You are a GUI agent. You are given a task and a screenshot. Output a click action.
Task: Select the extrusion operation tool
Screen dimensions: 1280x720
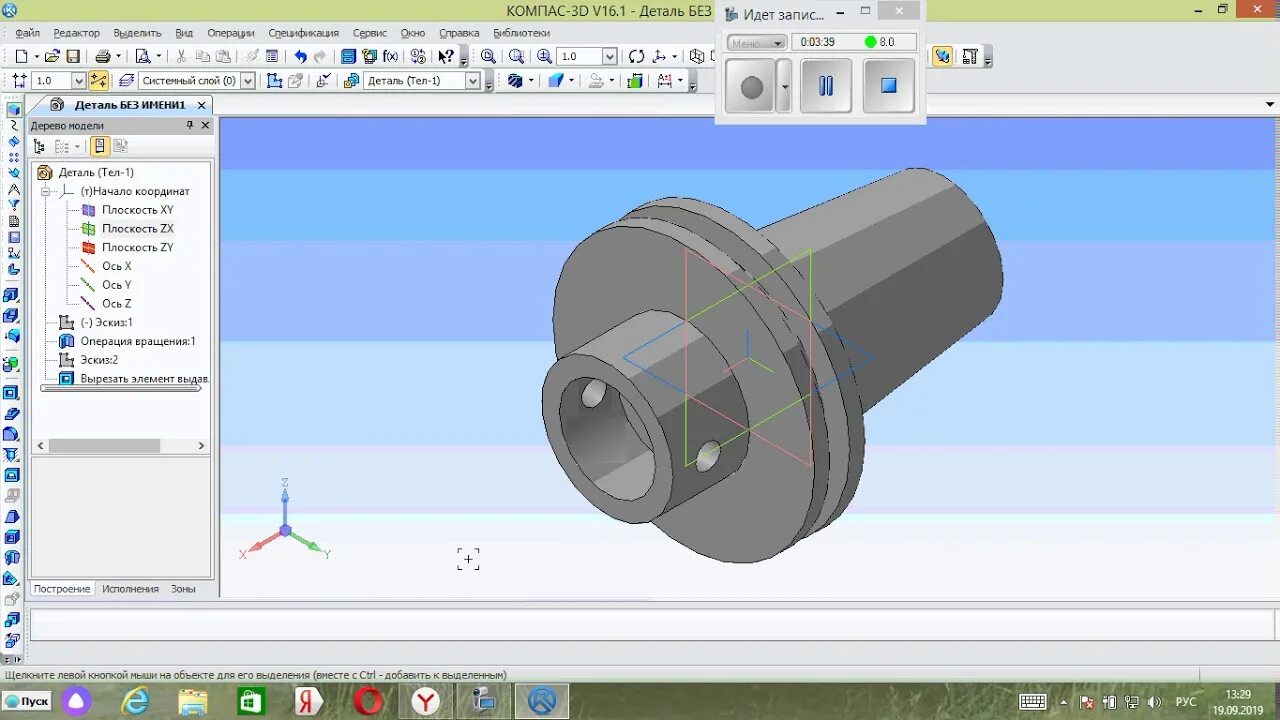[x=12, y=296]
